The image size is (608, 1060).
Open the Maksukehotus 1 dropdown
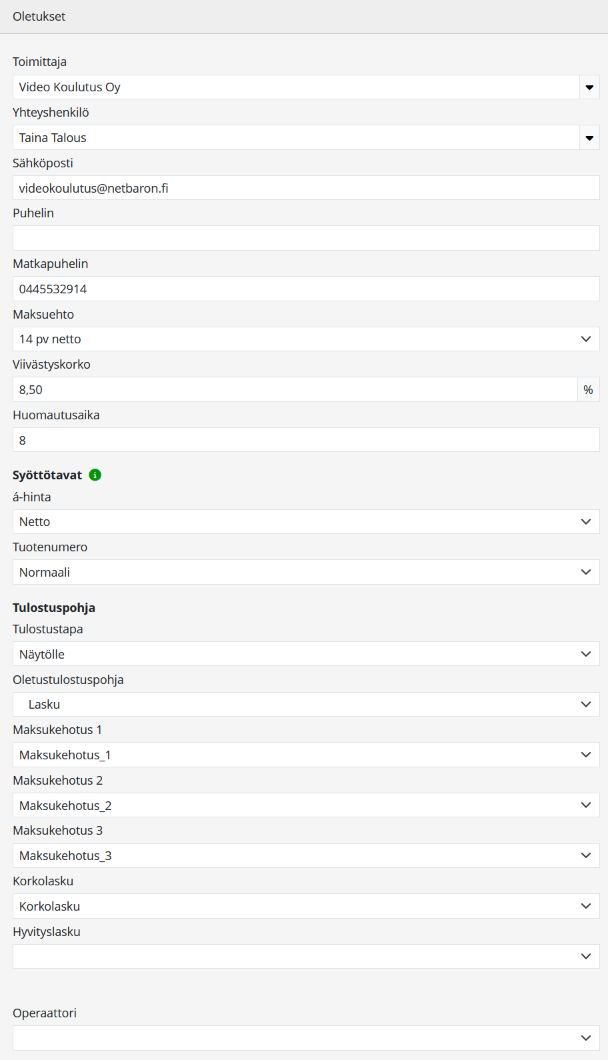pos(305,755)
